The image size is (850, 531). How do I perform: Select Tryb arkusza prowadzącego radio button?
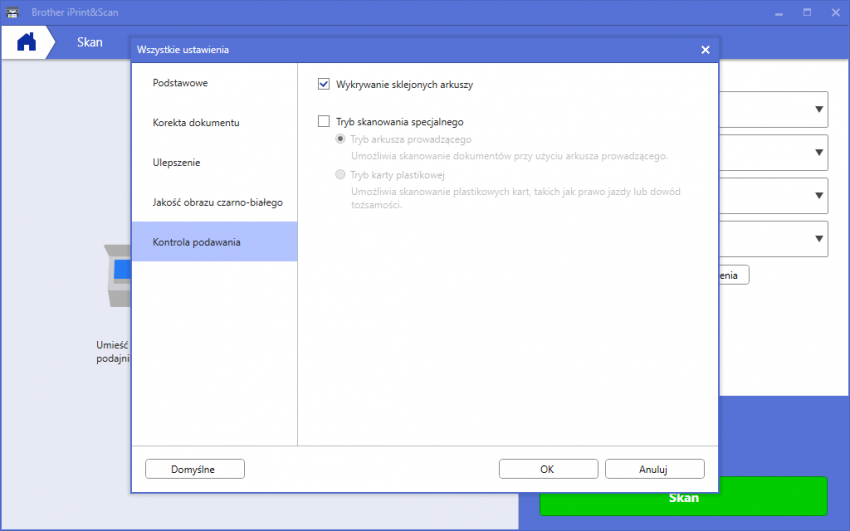pos(341,140)
